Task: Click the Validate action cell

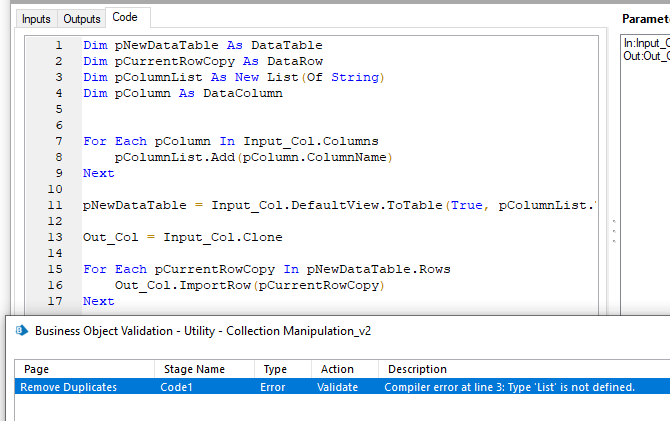Action: 338,387
